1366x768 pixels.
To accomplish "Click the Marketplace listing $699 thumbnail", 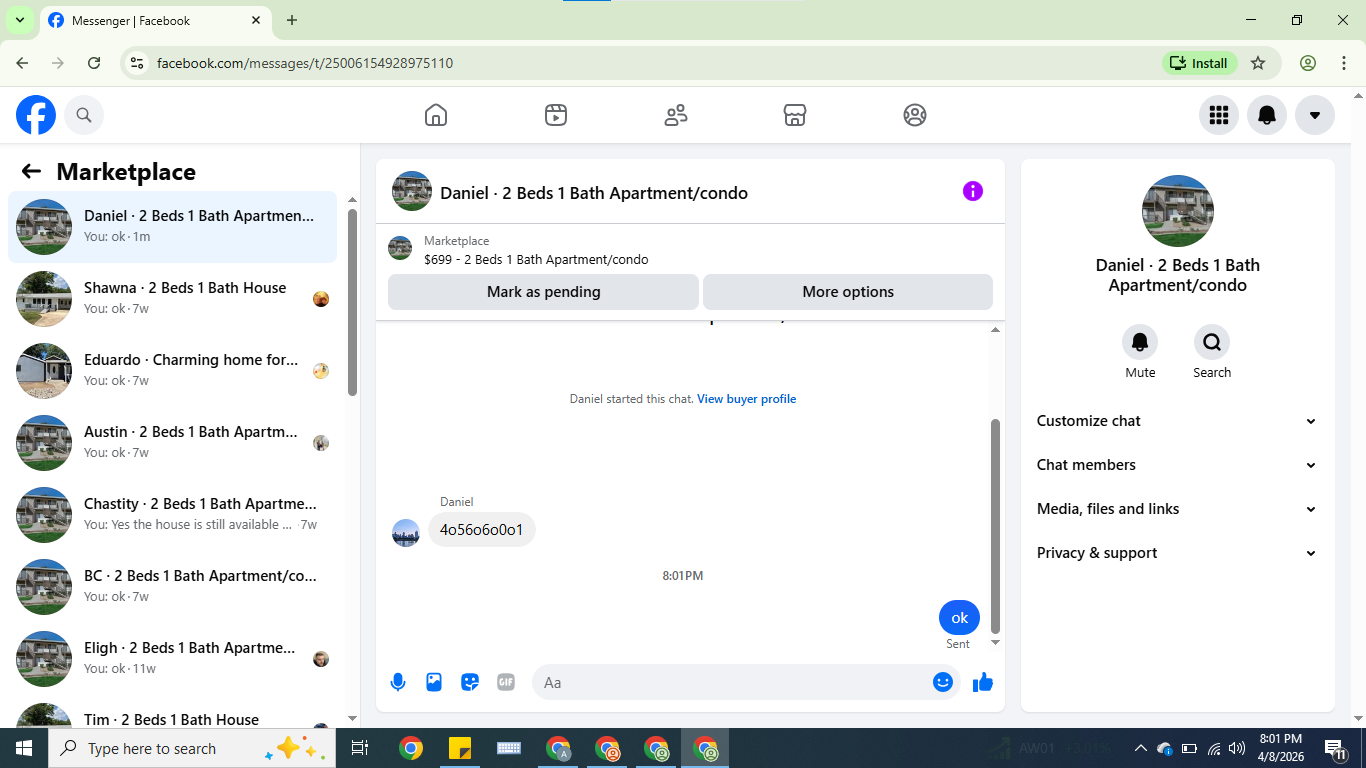I will click(x=400, y=248).
